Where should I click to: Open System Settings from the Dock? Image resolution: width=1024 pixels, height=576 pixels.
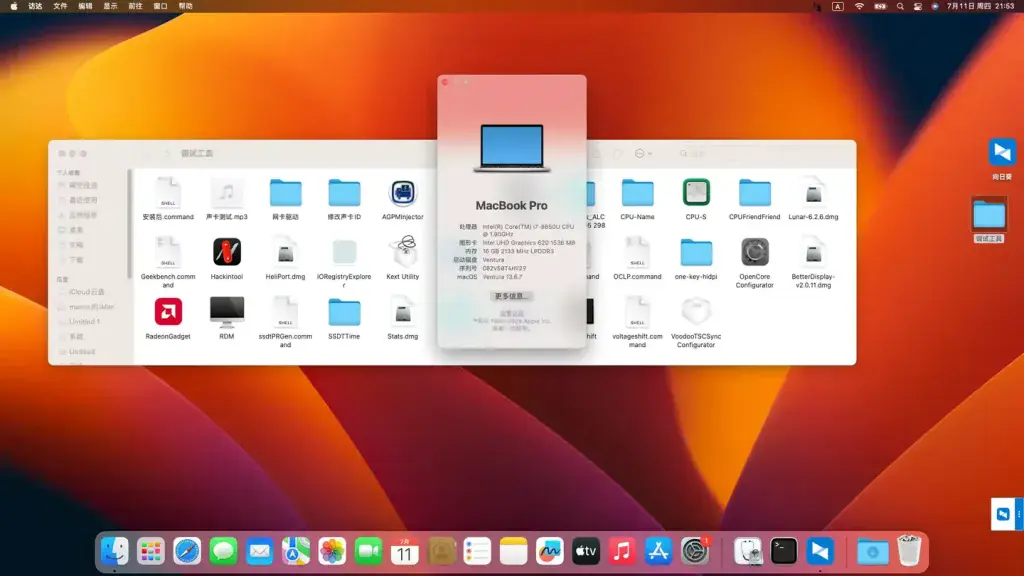pos(694,551)
